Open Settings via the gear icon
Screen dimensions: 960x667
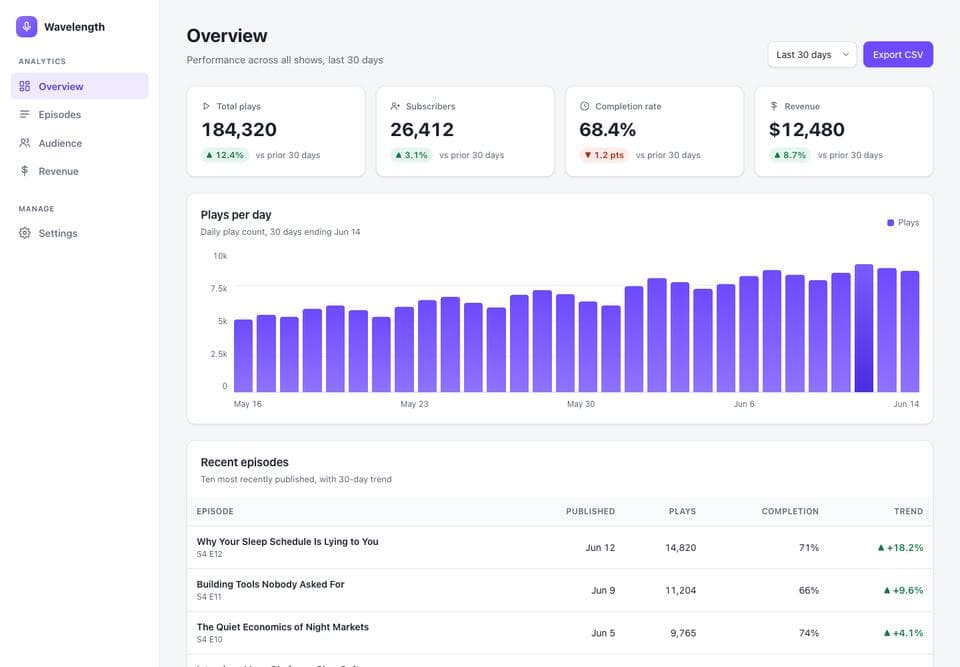tap(24, 233)
